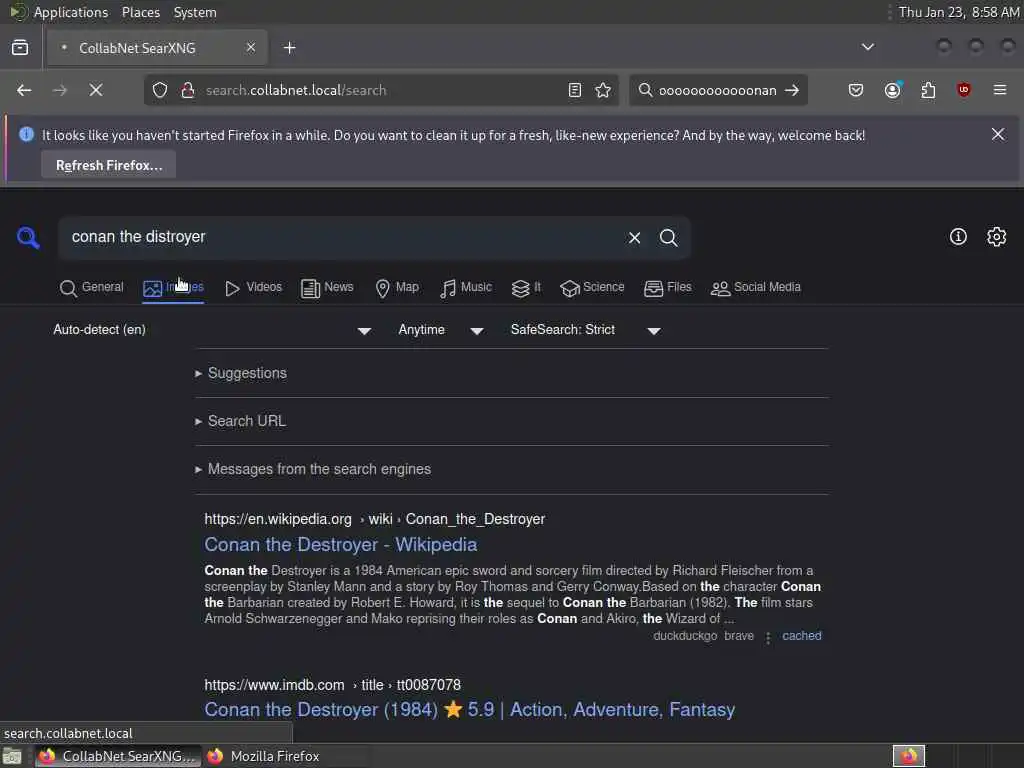Click the Firefox address bar URL
This screenshot has width=1024, height=768.
[x=382, y=90]
